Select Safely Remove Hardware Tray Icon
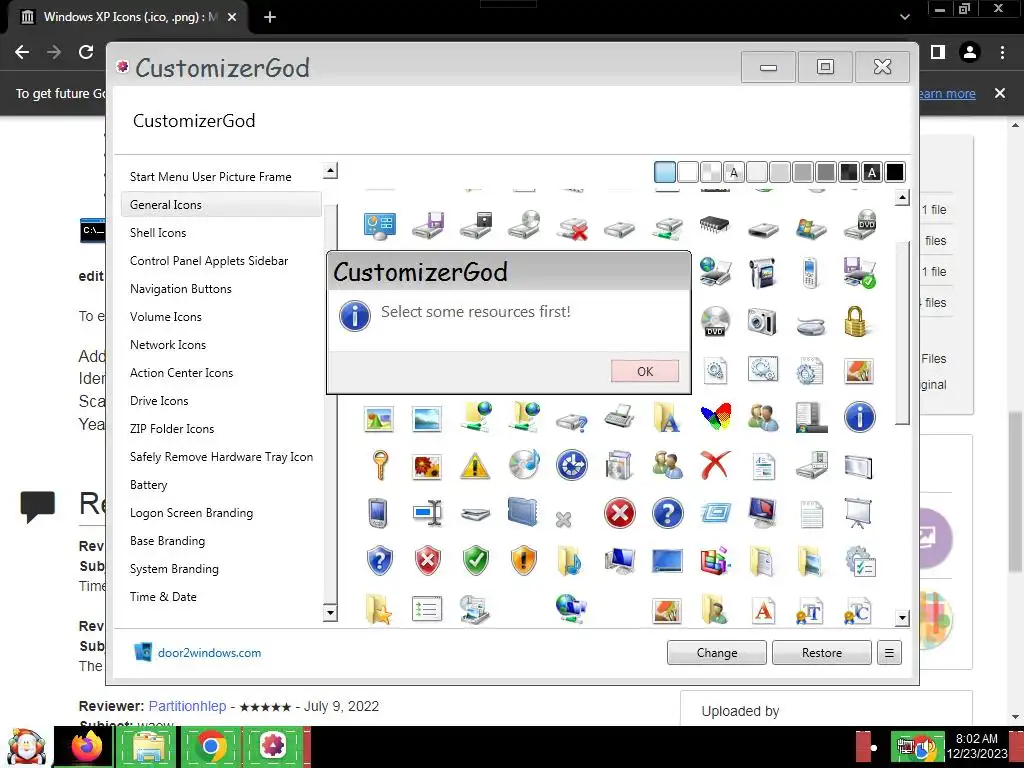The image size is (1024, 768). 221,457
